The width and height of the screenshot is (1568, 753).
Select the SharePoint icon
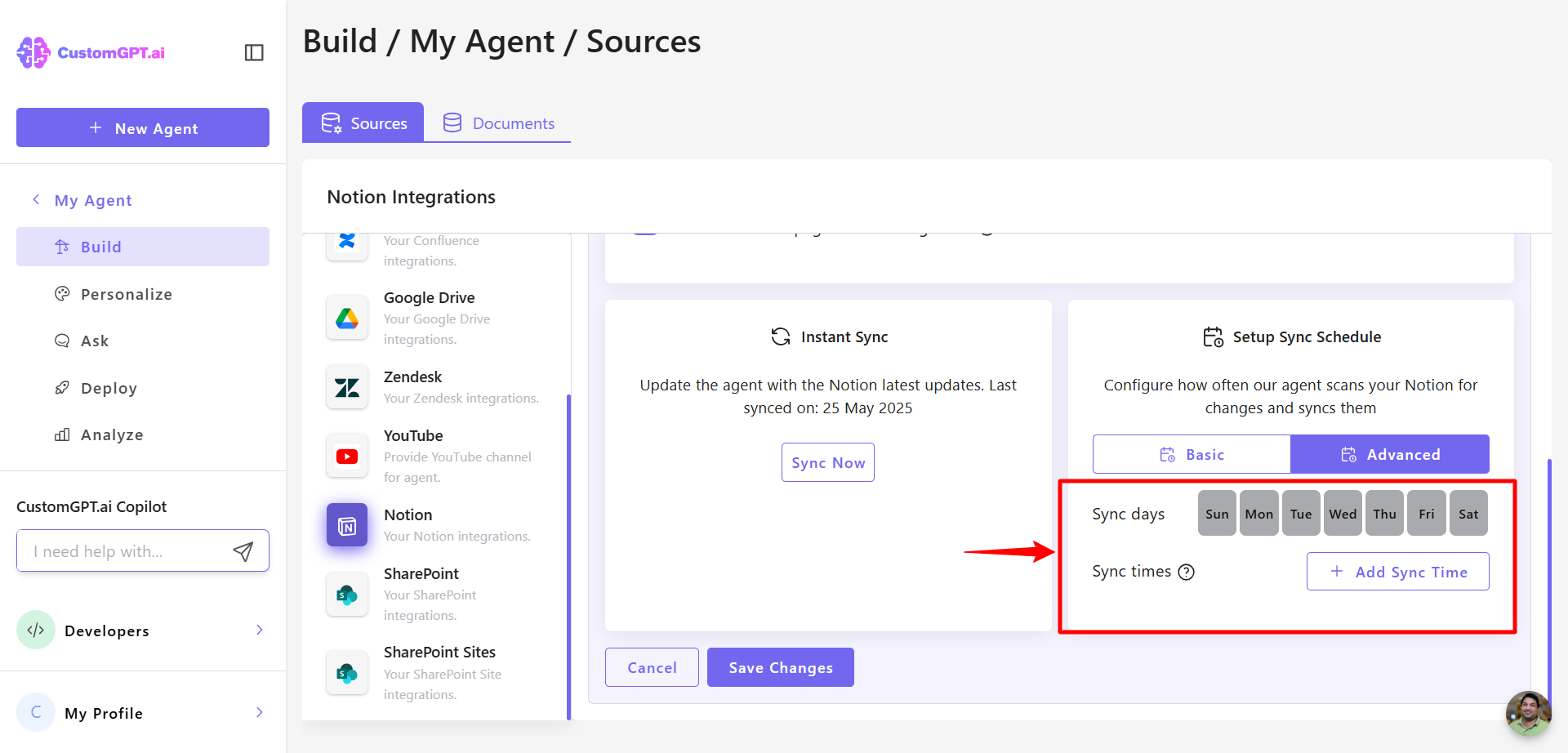(347, 594)
